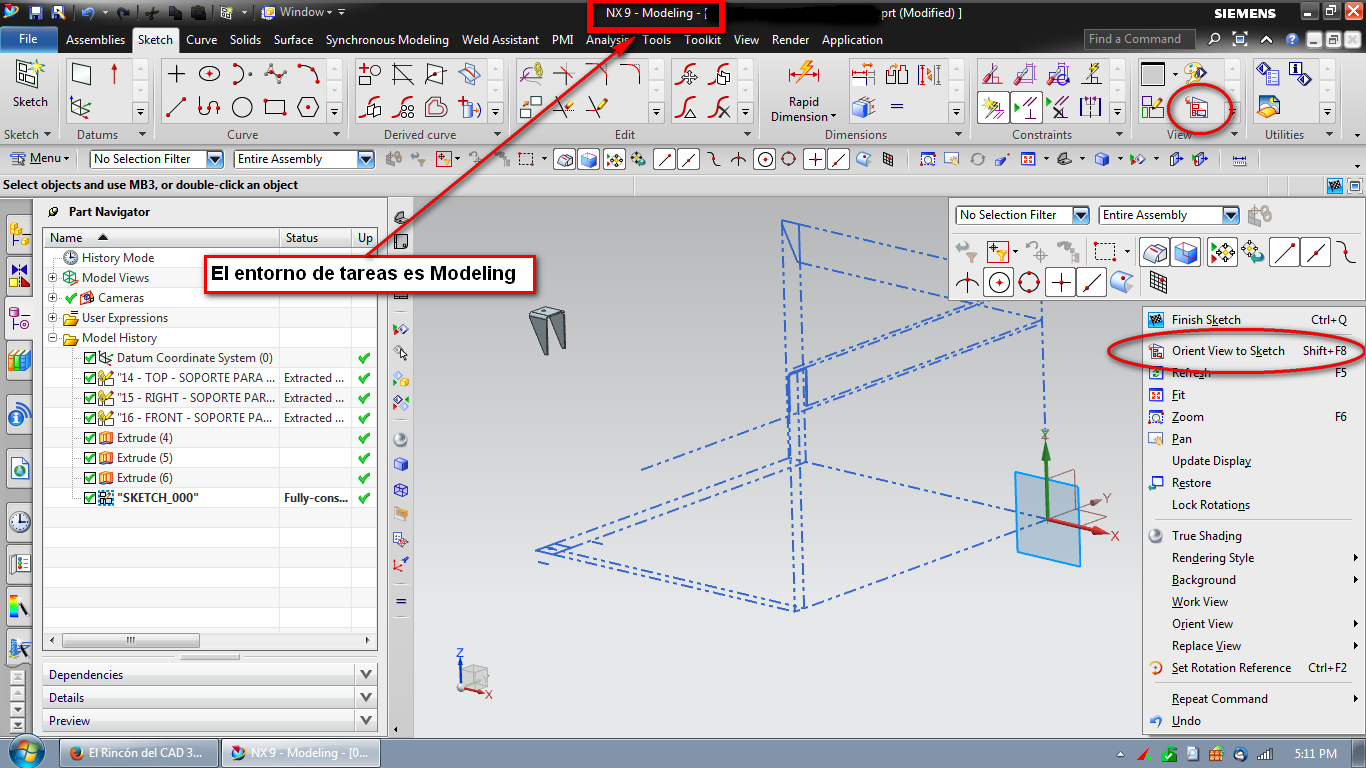The width and height of the screenshot is (1366, 768).
Task: Toggle checkbox for "15 - RIGHT - SOPORTE" feature
Action: coord(90,398)
